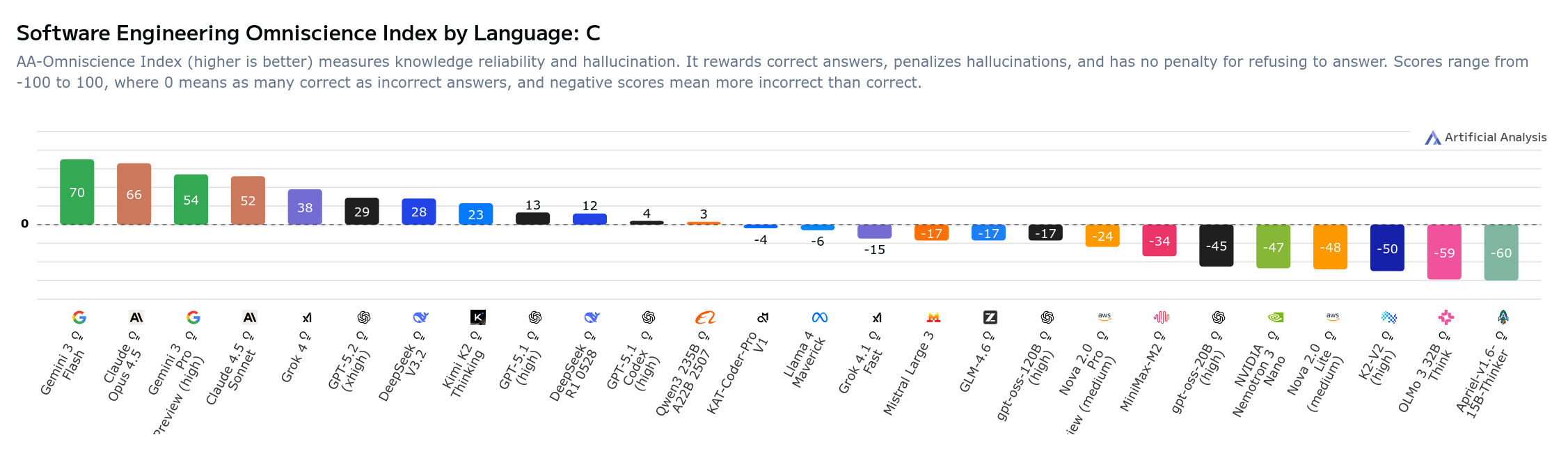1568x451 pixels.
Task: Click the Google logo above Gemini 3 Flash
Action: [x=79, y=317]
